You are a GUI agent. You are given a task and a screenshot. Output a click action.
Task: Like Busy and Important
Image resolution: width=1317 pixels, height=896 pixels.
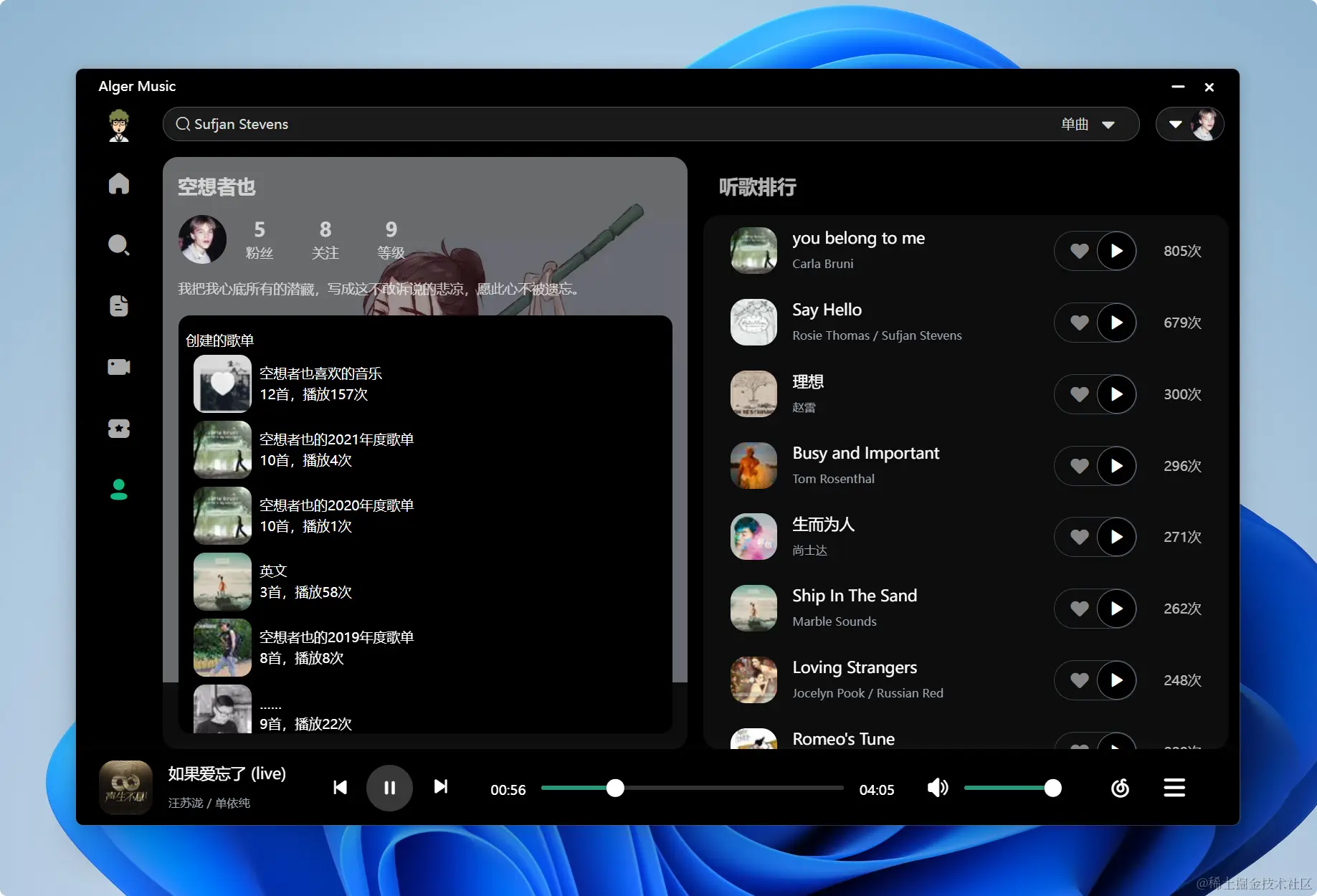pyautogui.click(x=1079, y=466)
